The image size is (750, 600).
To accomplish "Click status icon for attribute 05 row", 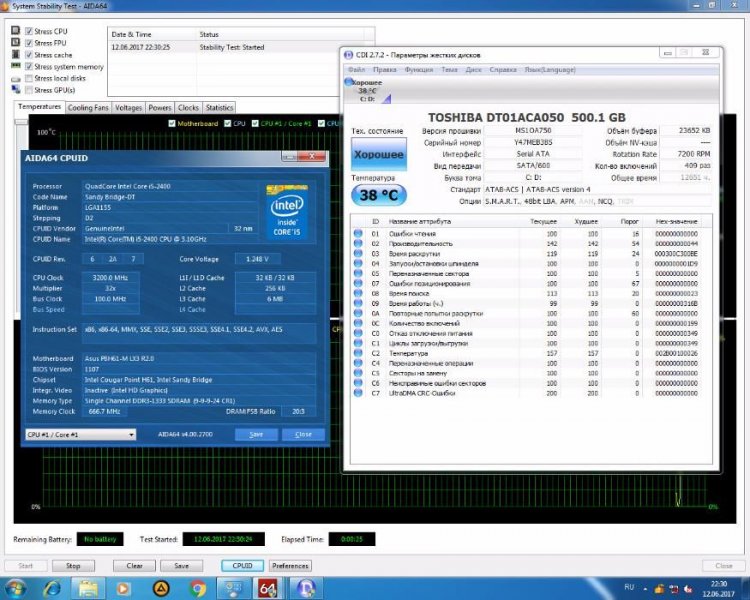I will coord(358,273).
